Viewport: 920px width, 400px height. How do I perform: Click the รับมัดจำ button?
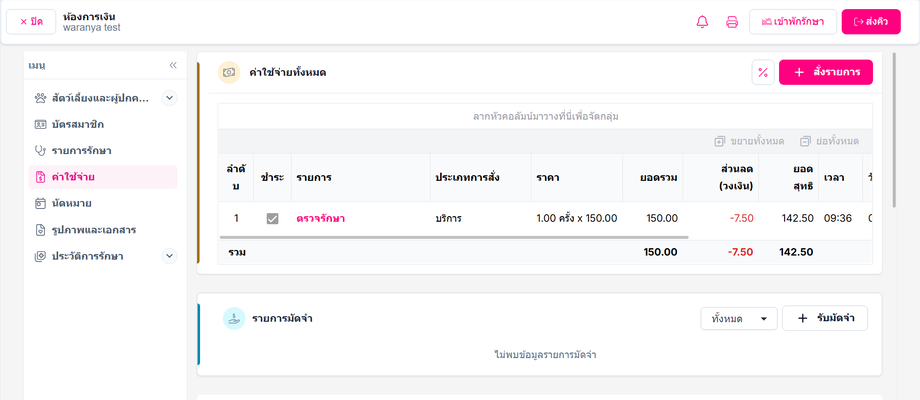(x=824, y=318)
